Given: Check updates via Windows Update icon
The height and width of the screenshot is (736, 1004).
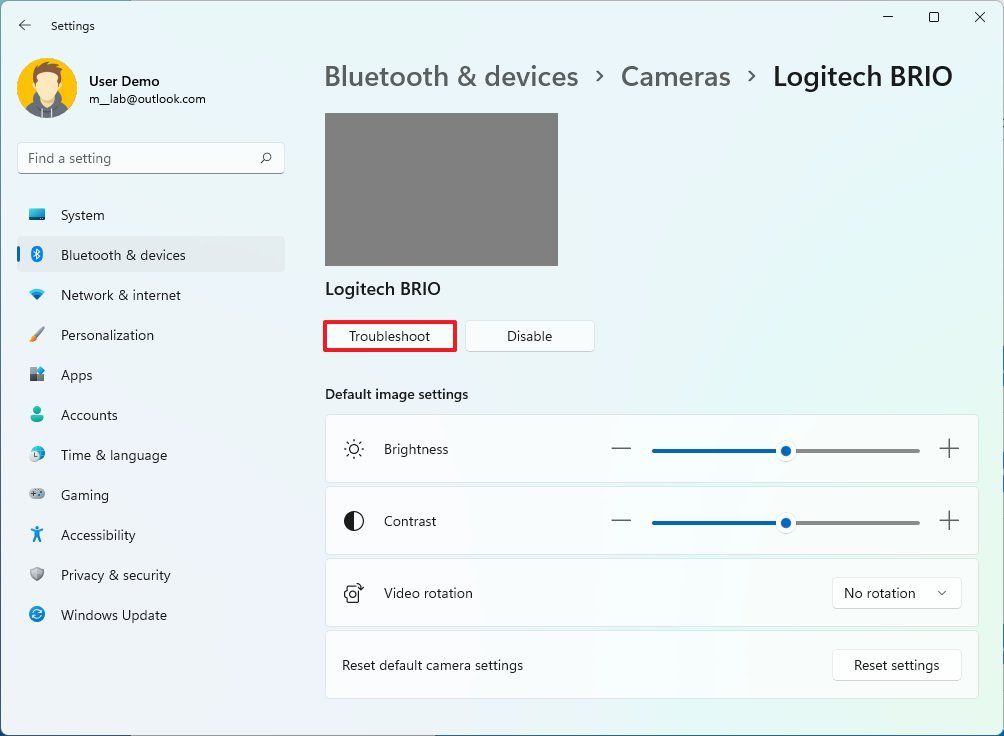Looking at the screenshot, I should click(41, 615).
